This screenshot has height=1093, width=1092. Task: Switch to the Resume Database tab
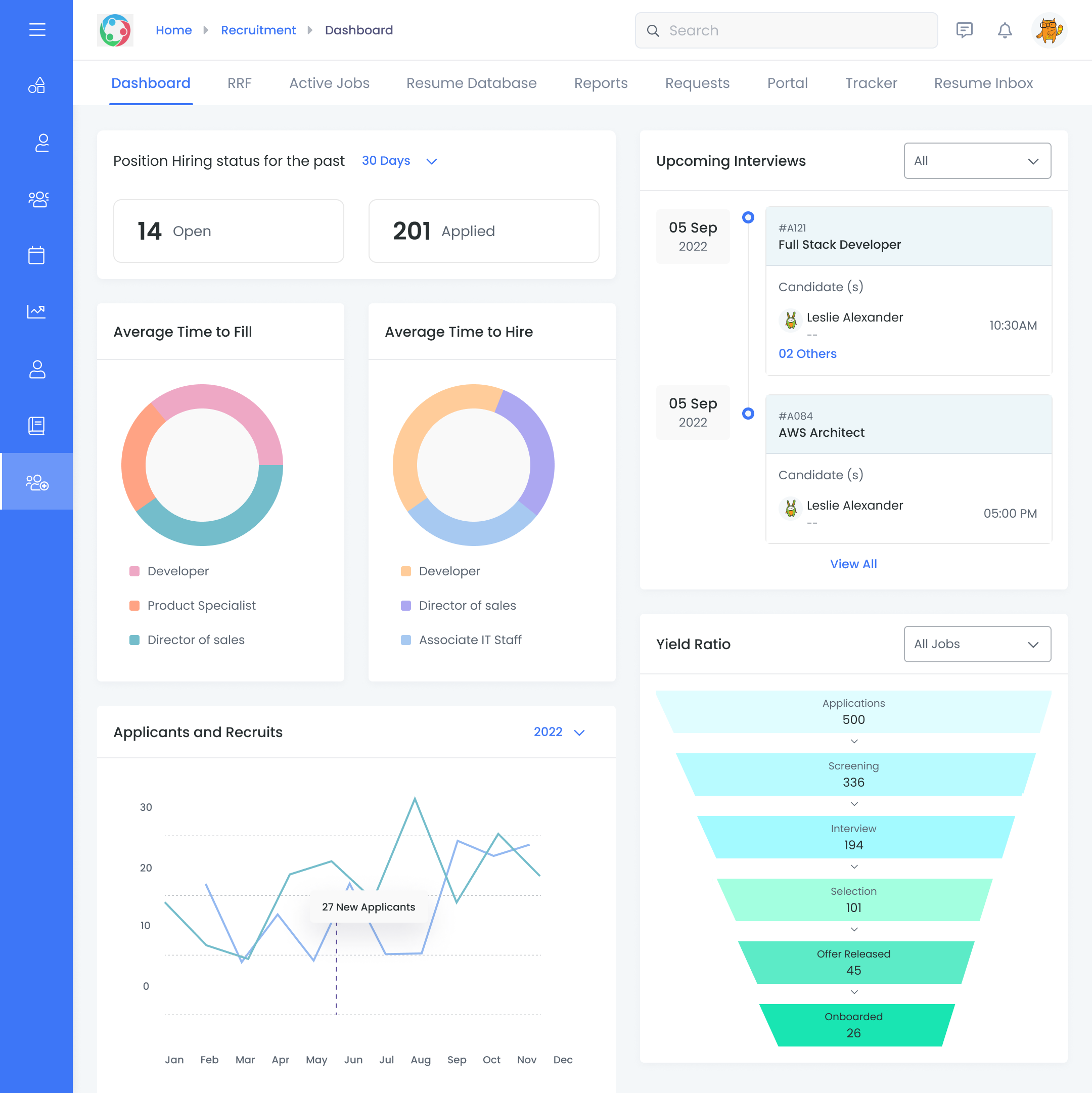pos(471,82)
